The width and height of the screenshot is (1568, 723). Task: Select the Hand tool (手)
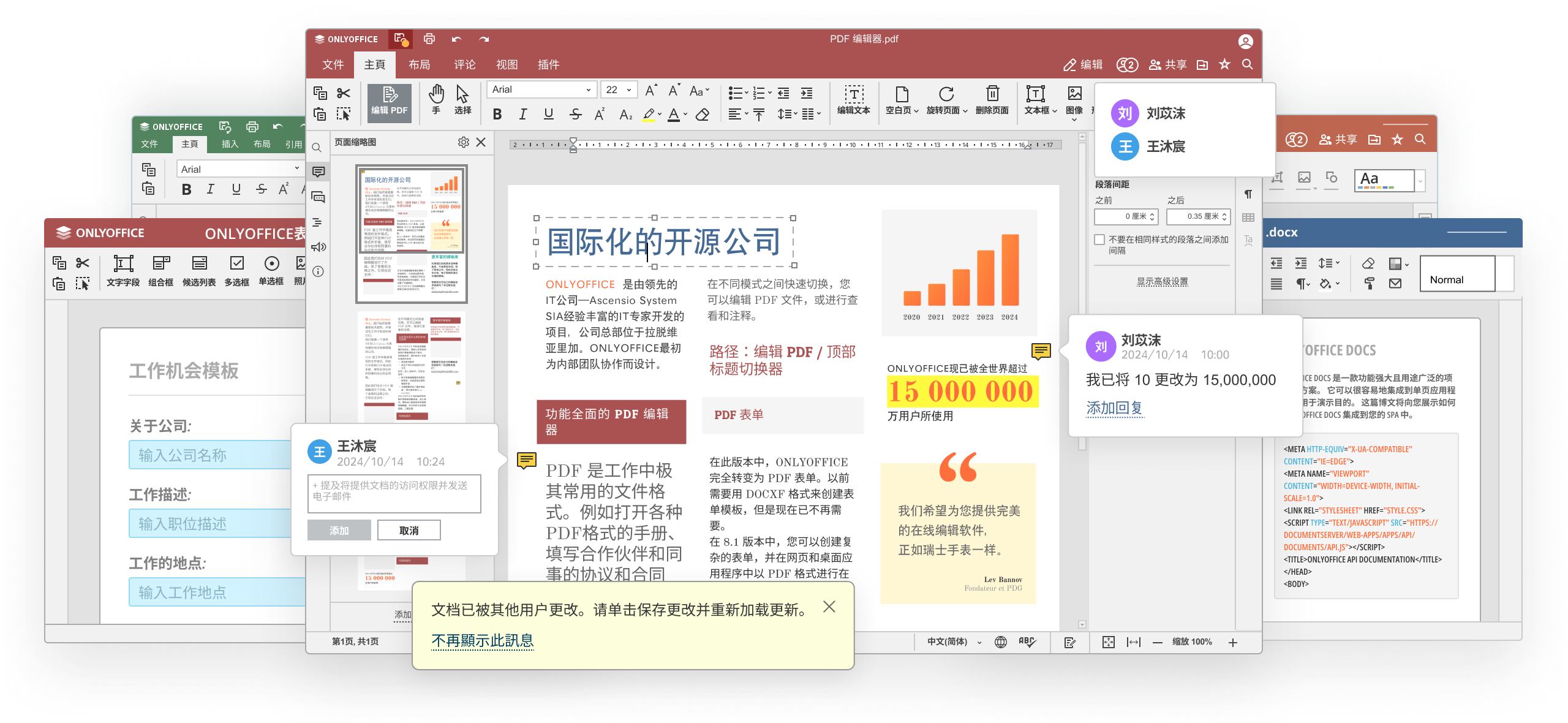436,100
